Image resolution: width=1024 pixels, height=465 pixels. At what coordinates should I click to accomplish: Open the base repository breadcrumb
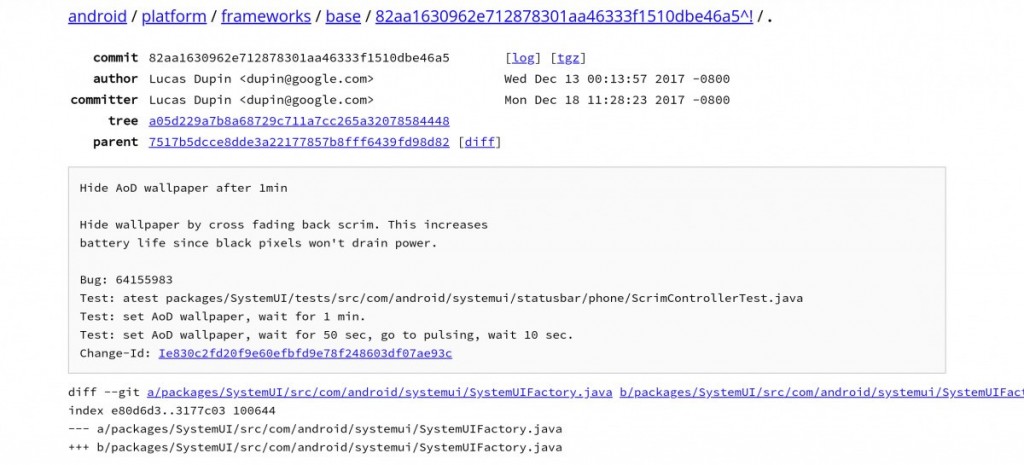coord(344,16)
